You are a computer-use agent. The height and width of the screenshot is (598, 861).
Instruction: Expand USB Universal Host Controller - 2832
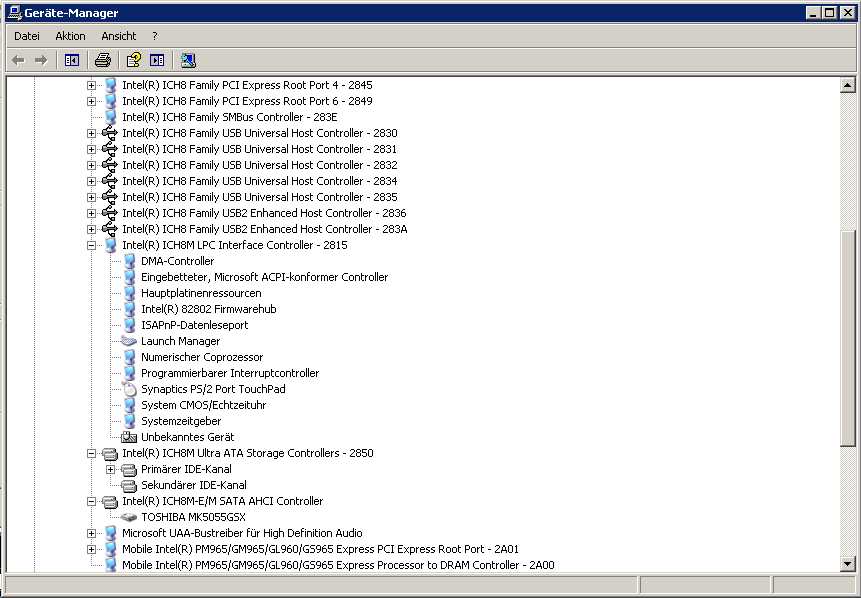pyautogui.click(x=92, y=165)
